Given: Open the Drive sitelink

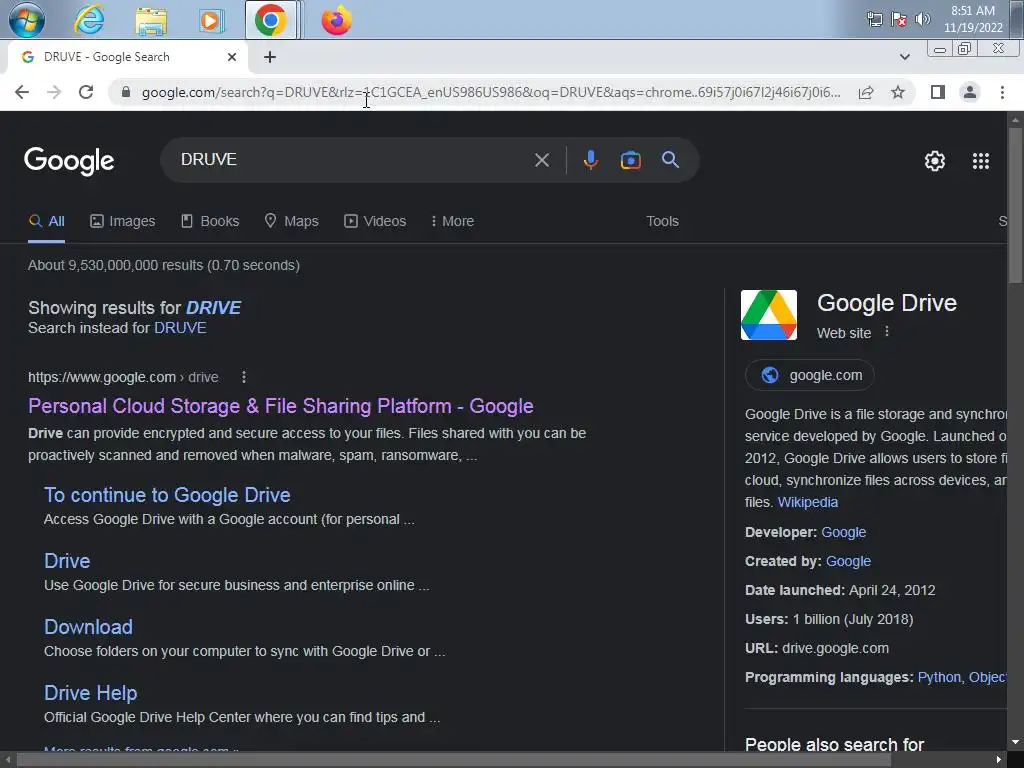Looking at the screenshot, I should (x=67, y=561).
